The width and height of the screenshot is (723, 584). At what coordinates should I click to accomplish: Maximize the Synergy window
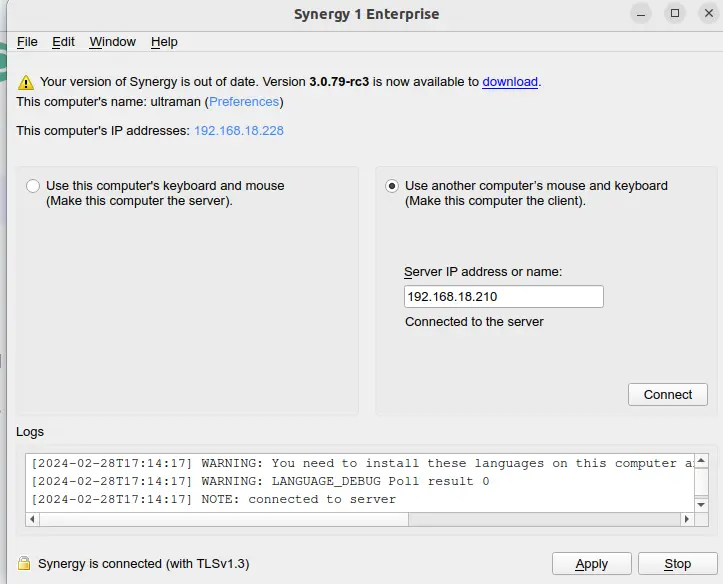tap(675, 13)
